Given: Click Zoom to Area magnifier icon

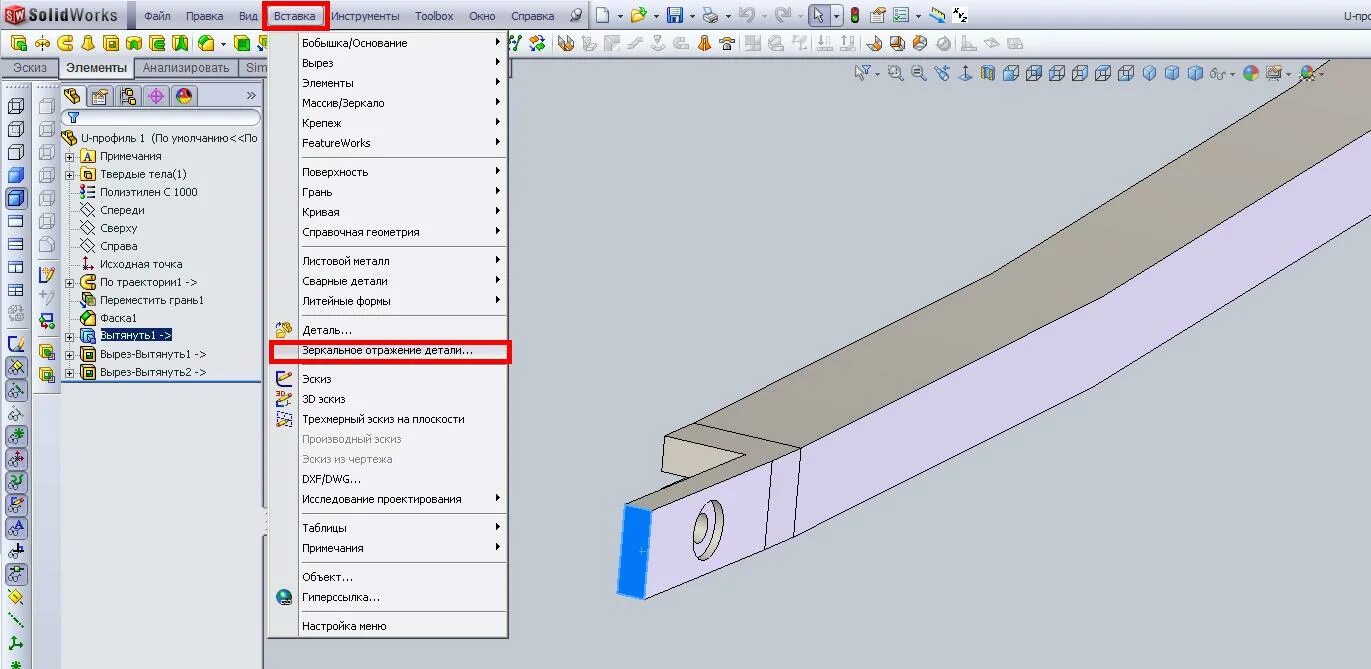Looking at the screenshot, I should pos(918,73).
